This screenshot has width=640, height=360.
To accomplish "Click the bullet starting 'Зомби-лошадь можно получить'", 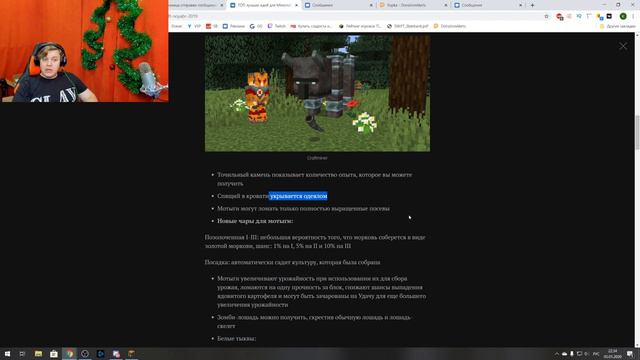I will click(314, 321).
